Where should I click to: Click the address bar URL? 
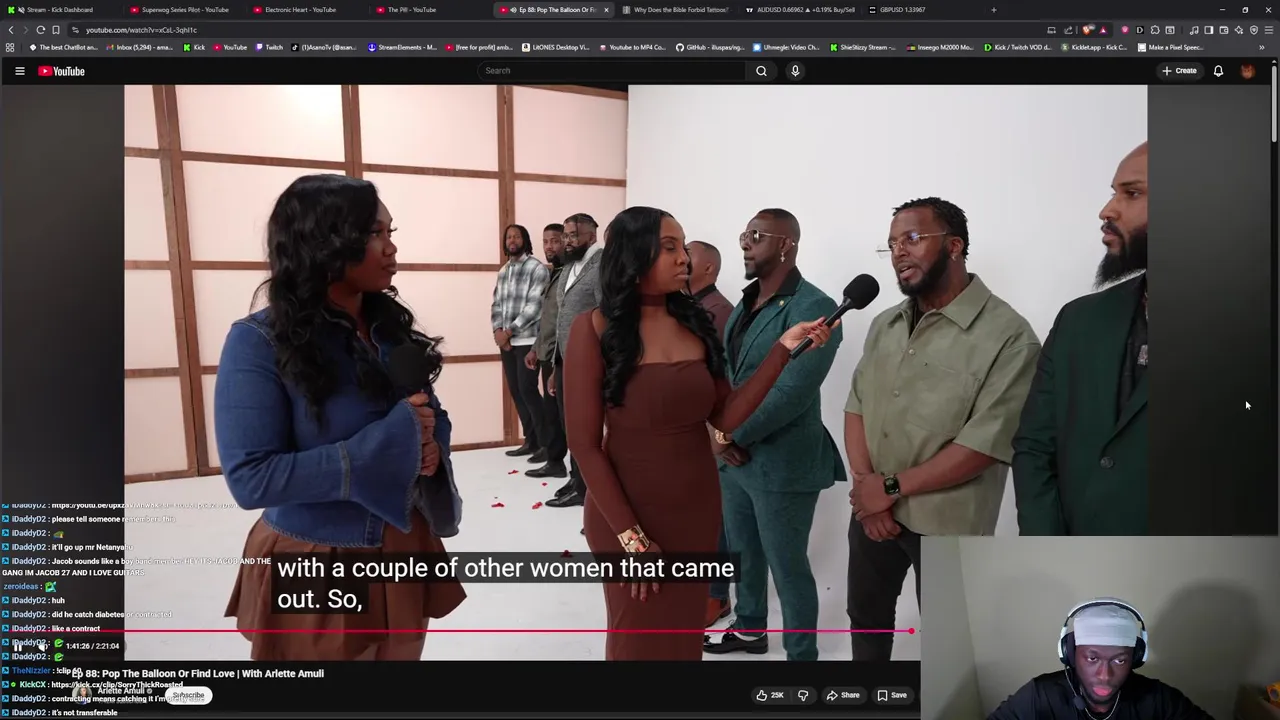141,30
